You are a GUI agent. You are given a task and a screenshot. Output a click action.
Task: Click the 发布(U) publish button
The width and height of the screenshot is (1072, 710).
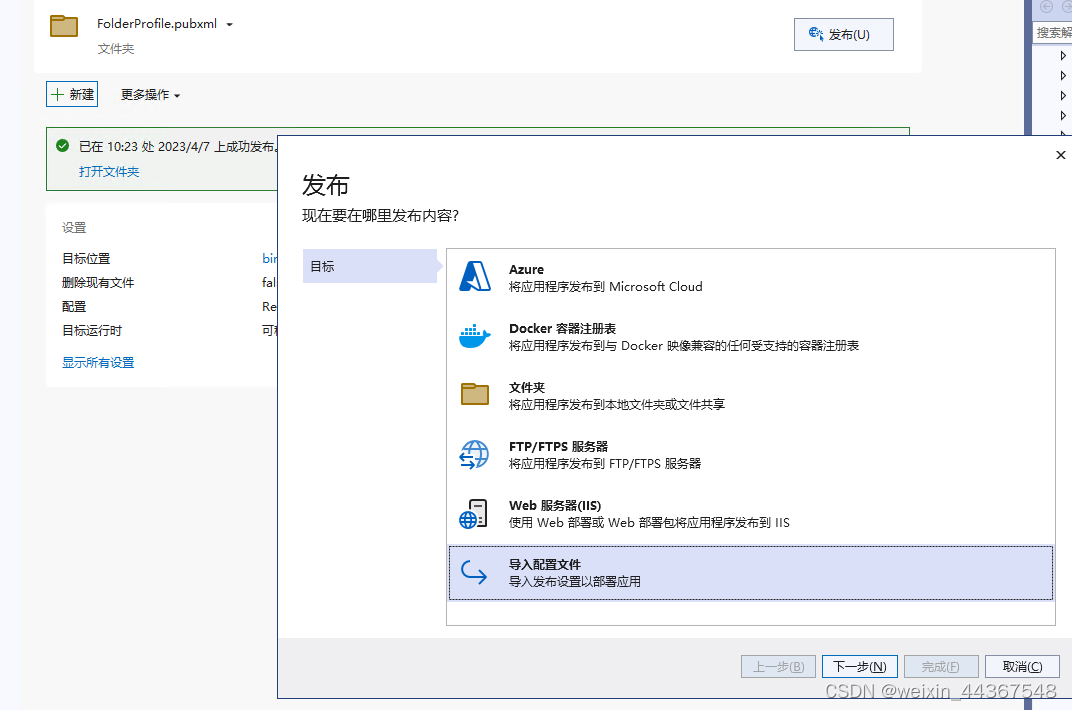click(x=844, y=34)
